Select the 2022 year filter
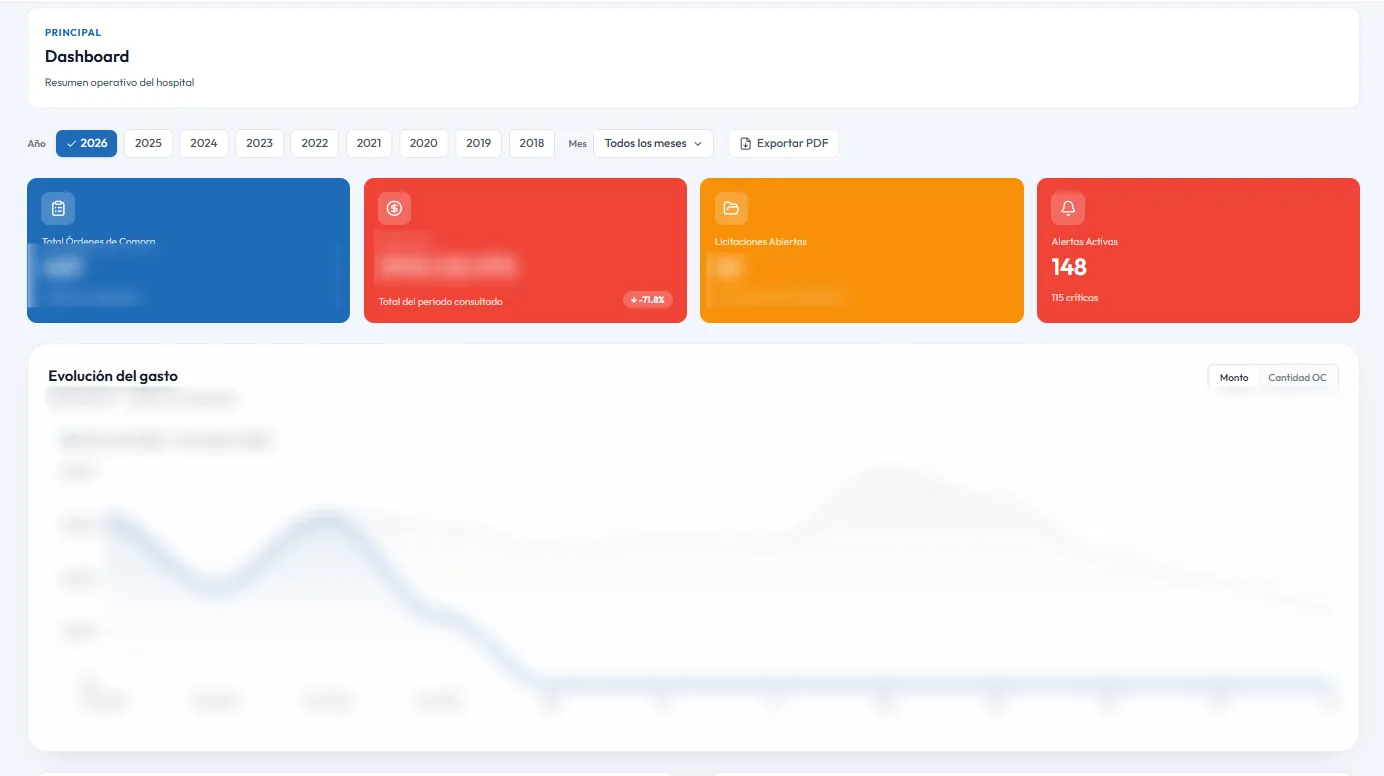1384x776 pixels. coord(314,143)
